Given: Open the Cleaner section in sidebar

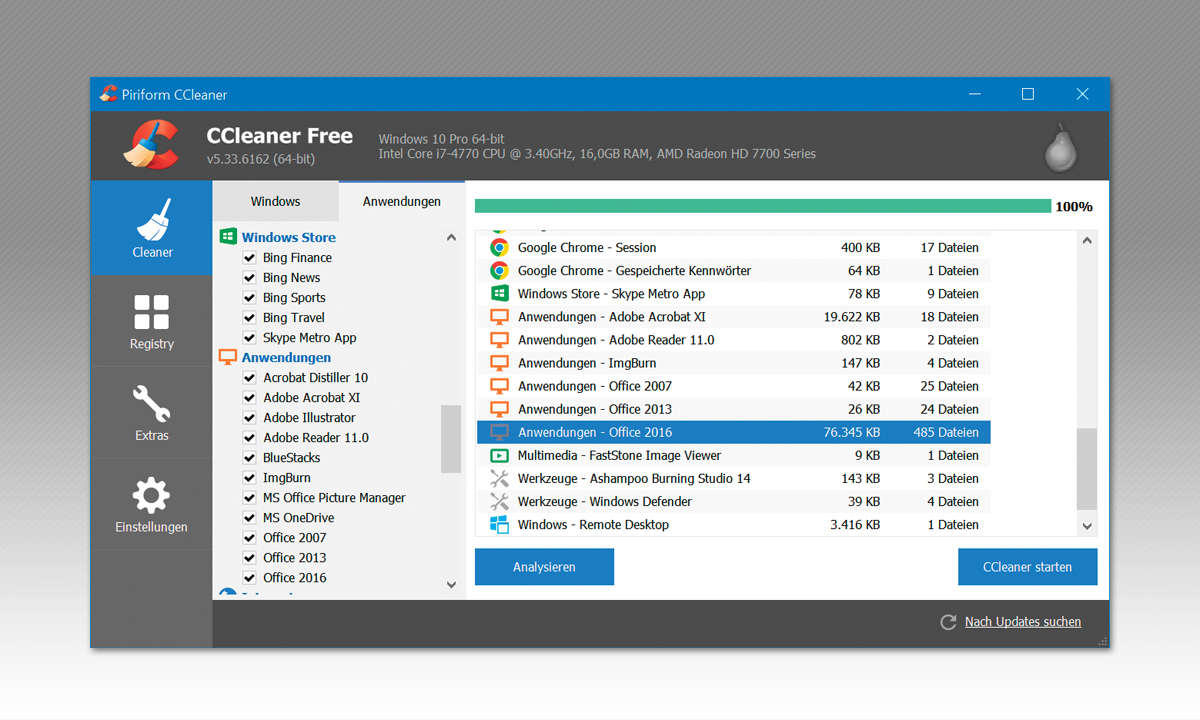Looking at the screenshot, I should coord(152,228).
